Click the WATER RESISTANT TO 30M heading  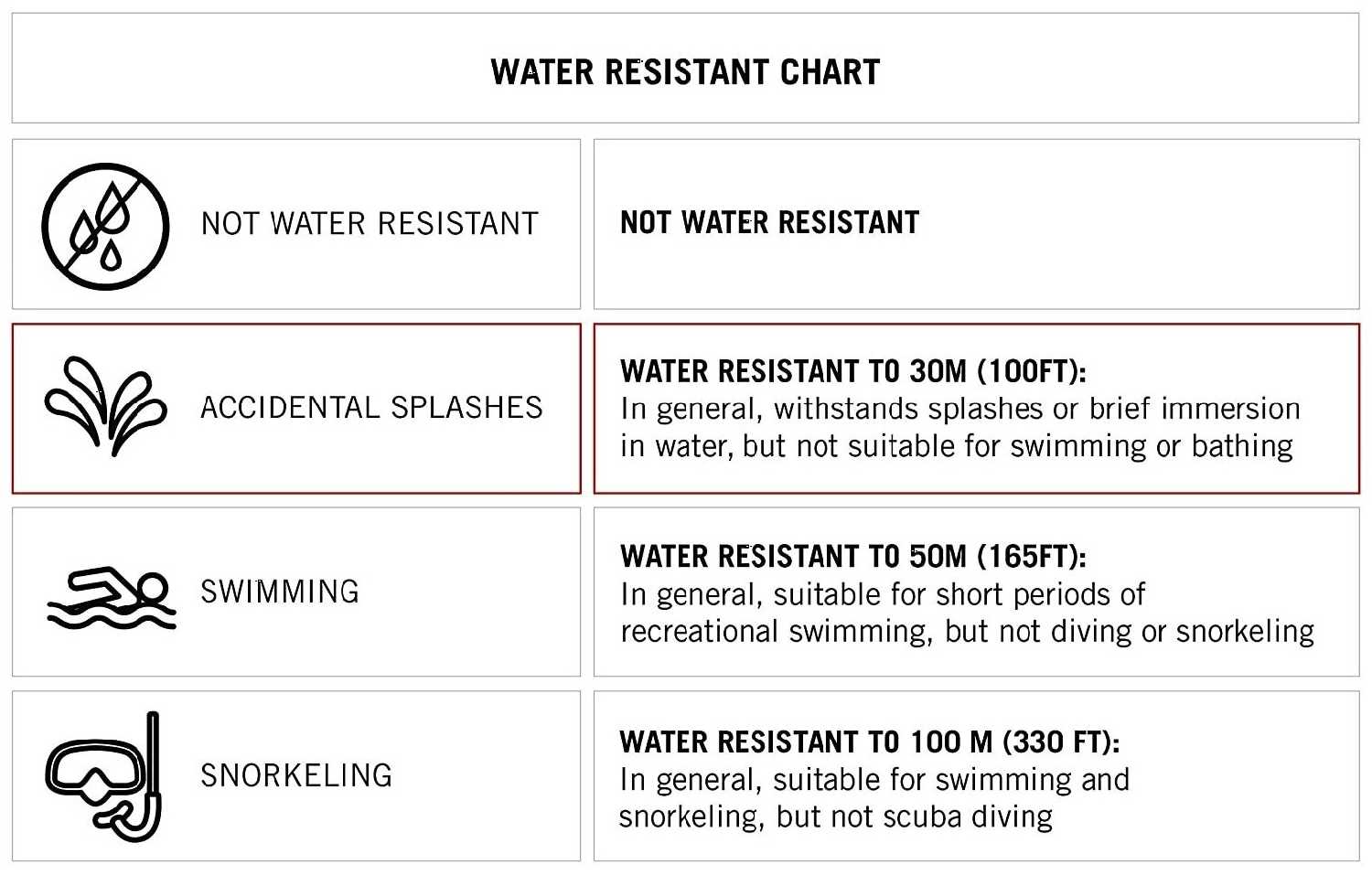[x=852, y=371]
